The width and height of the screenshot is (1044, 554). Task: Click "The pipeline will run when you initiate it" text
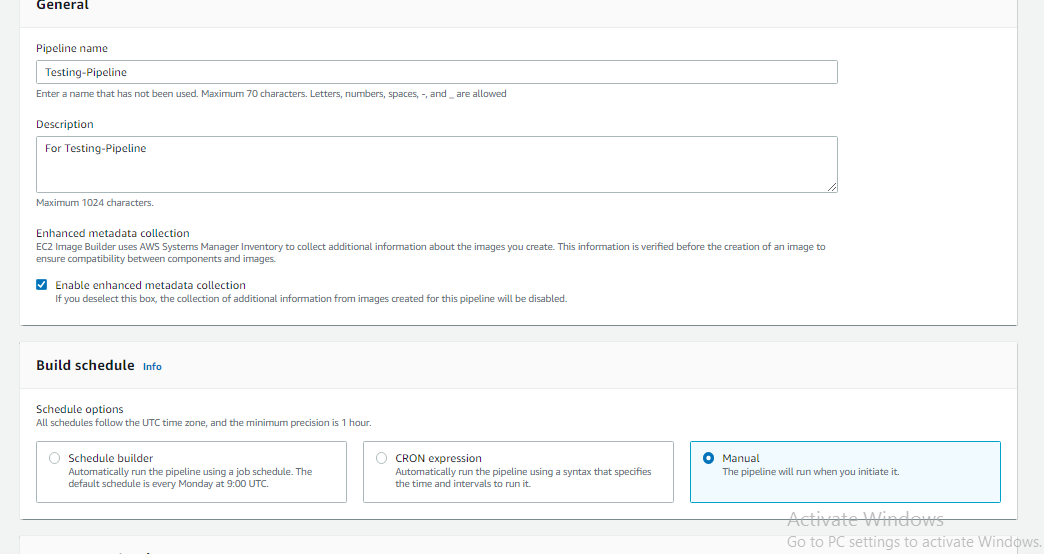(x=810, y=472)
